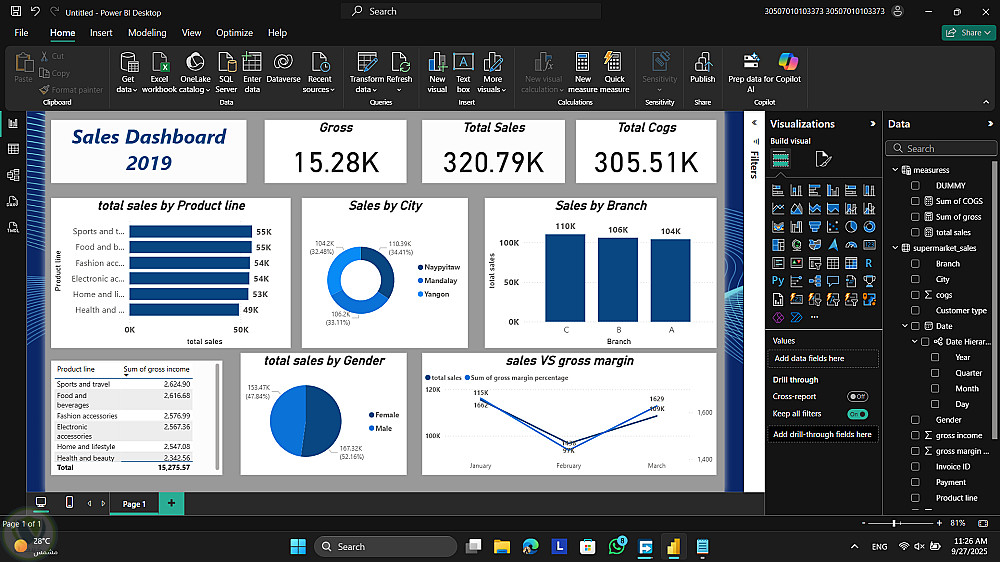Open the File menu

[x=21, y=33]
